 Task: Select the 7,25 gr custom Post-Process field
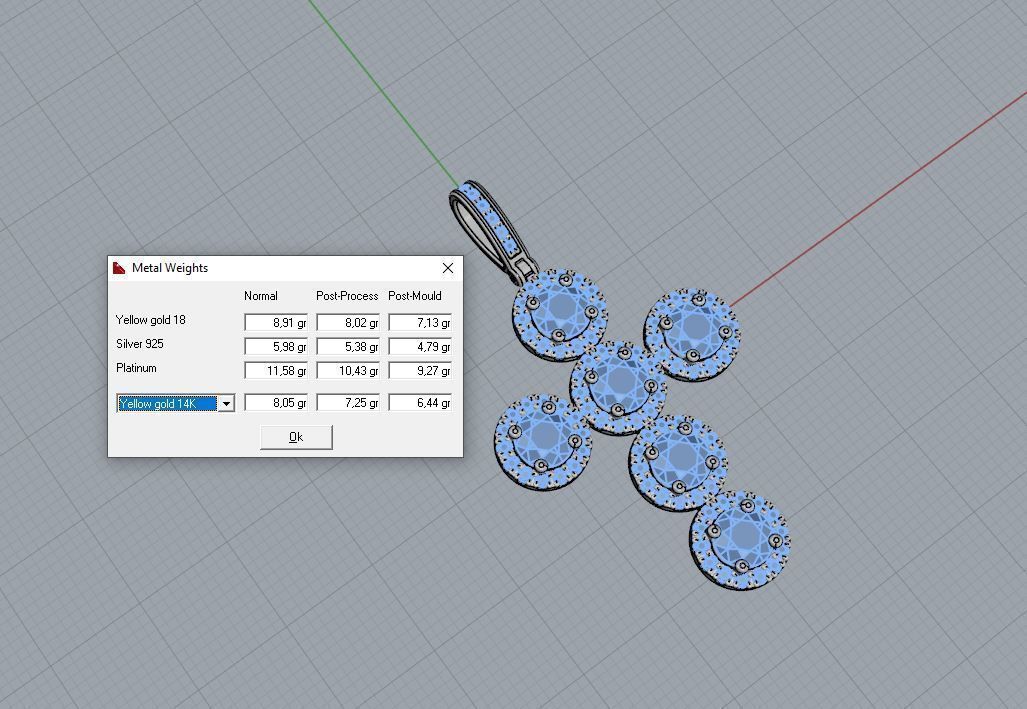click(x=348, y=402)
